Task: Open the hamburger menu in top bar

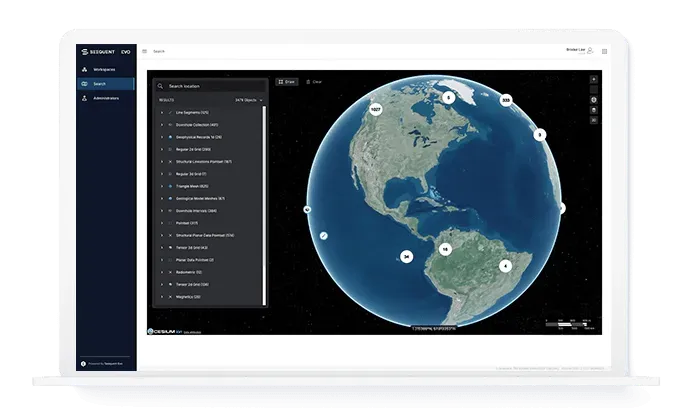Action: click(x=144, y=51)
